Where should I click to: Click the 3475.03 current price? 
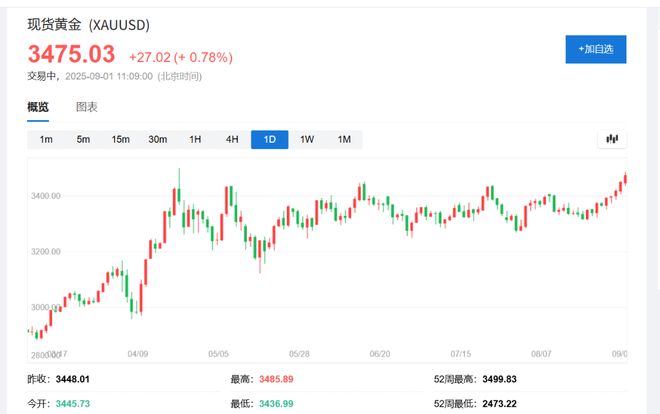71,53
